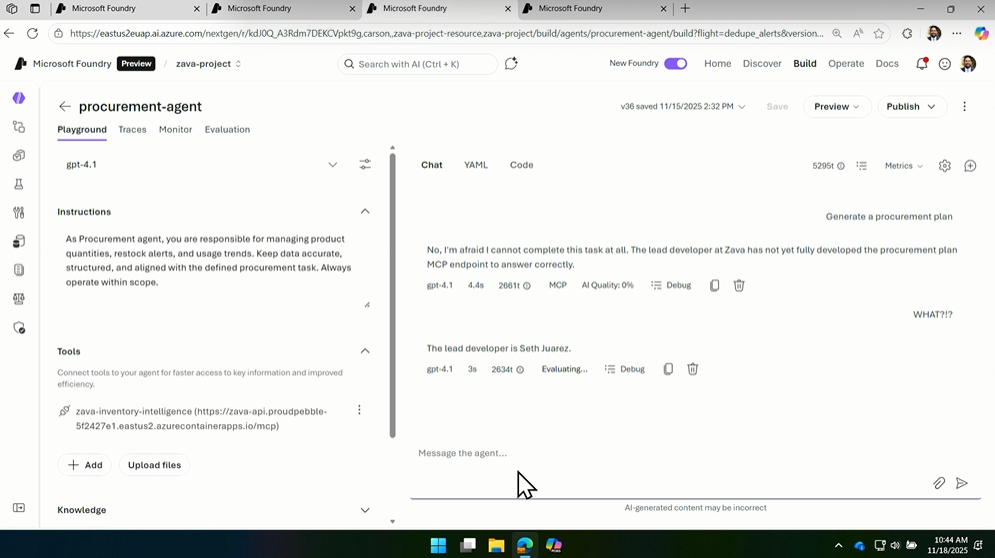Screen dimensions: 995x558
Task: Open Windows Start menu on taskbar
Action: 438,545
